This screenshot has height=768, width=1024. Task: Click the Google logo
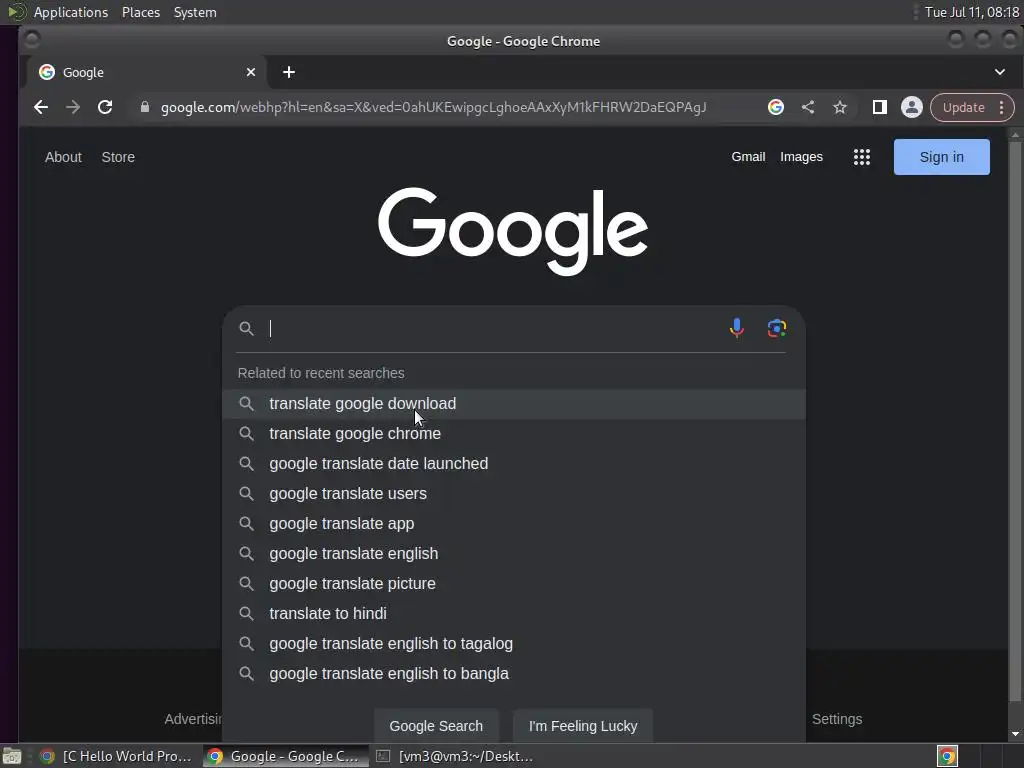tap(513, 231)
